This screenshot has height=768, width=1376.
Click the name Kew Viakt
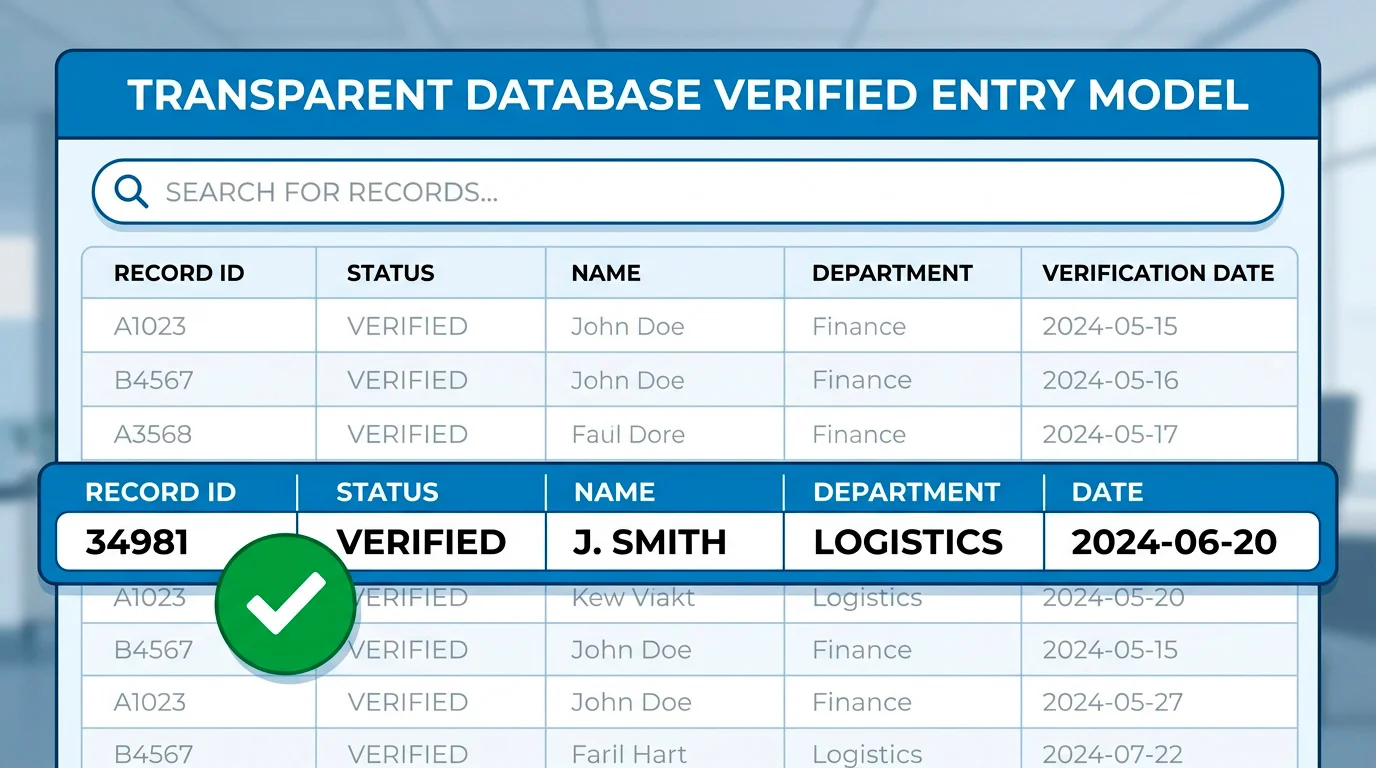pyautogui.click(x=633, y=598)
